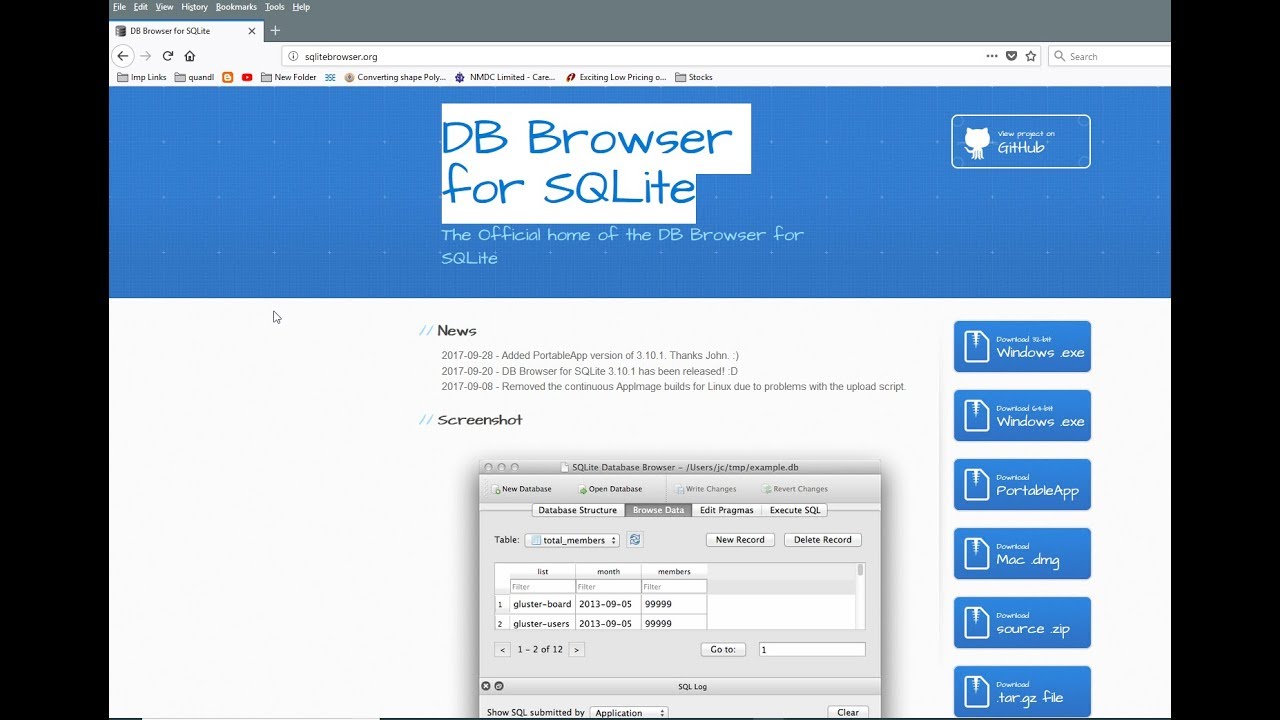
Task: Download the source .zip file
Action: pos(1022,622)
